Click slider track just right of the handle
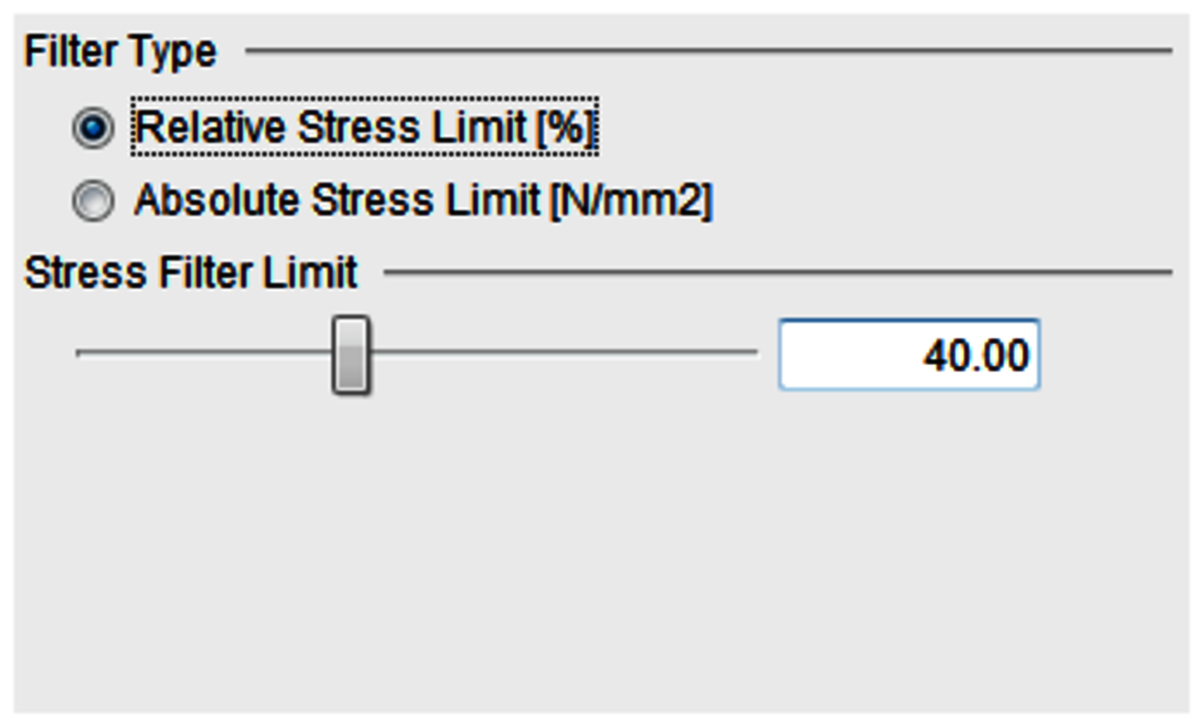 [410, 353]
